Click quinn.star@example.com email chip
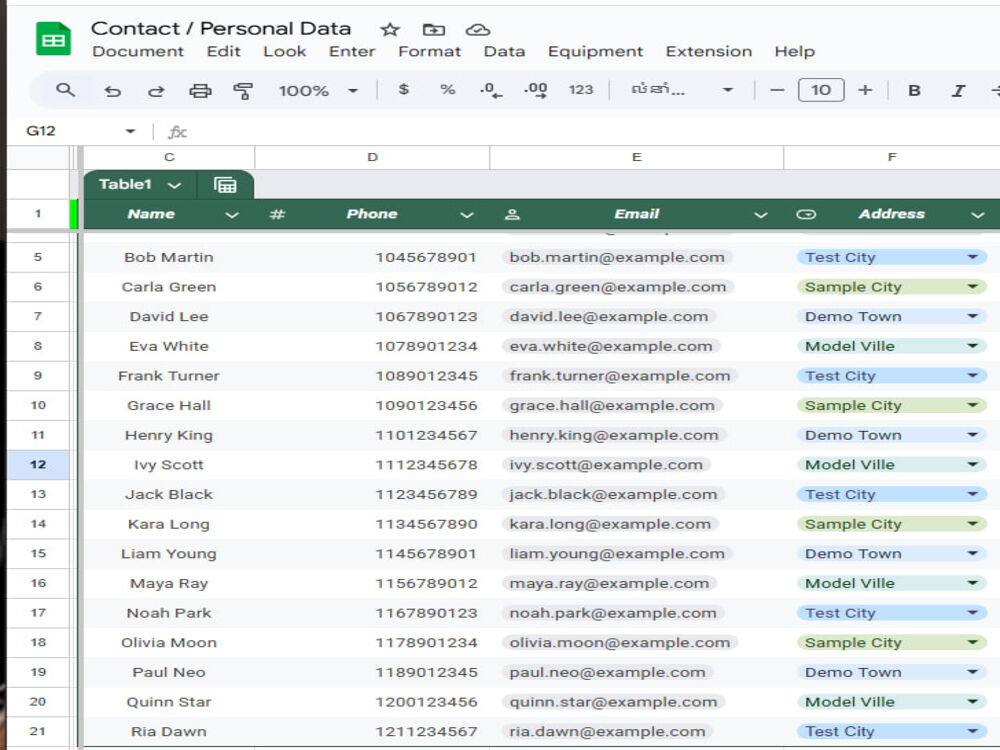Image resolution: width=1000 pixels, height=750 pixels. pos(613,702)
